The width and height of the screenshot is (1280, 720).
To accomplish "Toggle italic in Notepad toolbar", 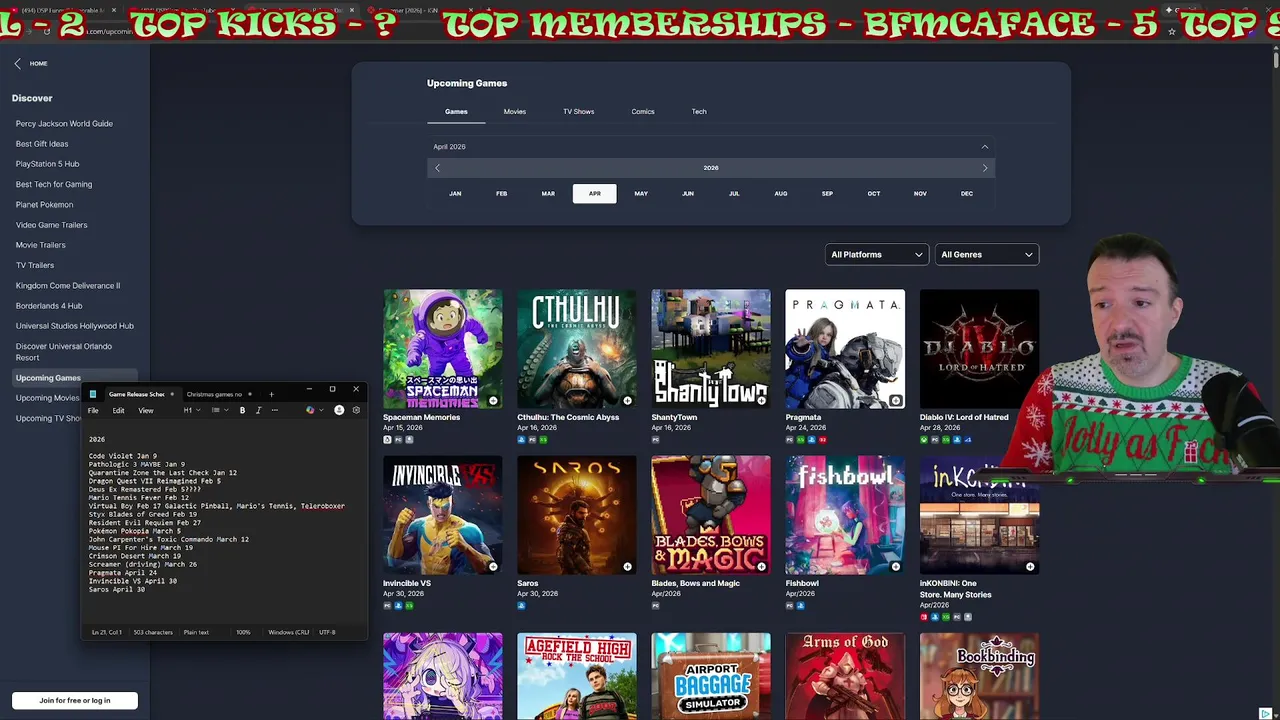I will tap(258, 410).
